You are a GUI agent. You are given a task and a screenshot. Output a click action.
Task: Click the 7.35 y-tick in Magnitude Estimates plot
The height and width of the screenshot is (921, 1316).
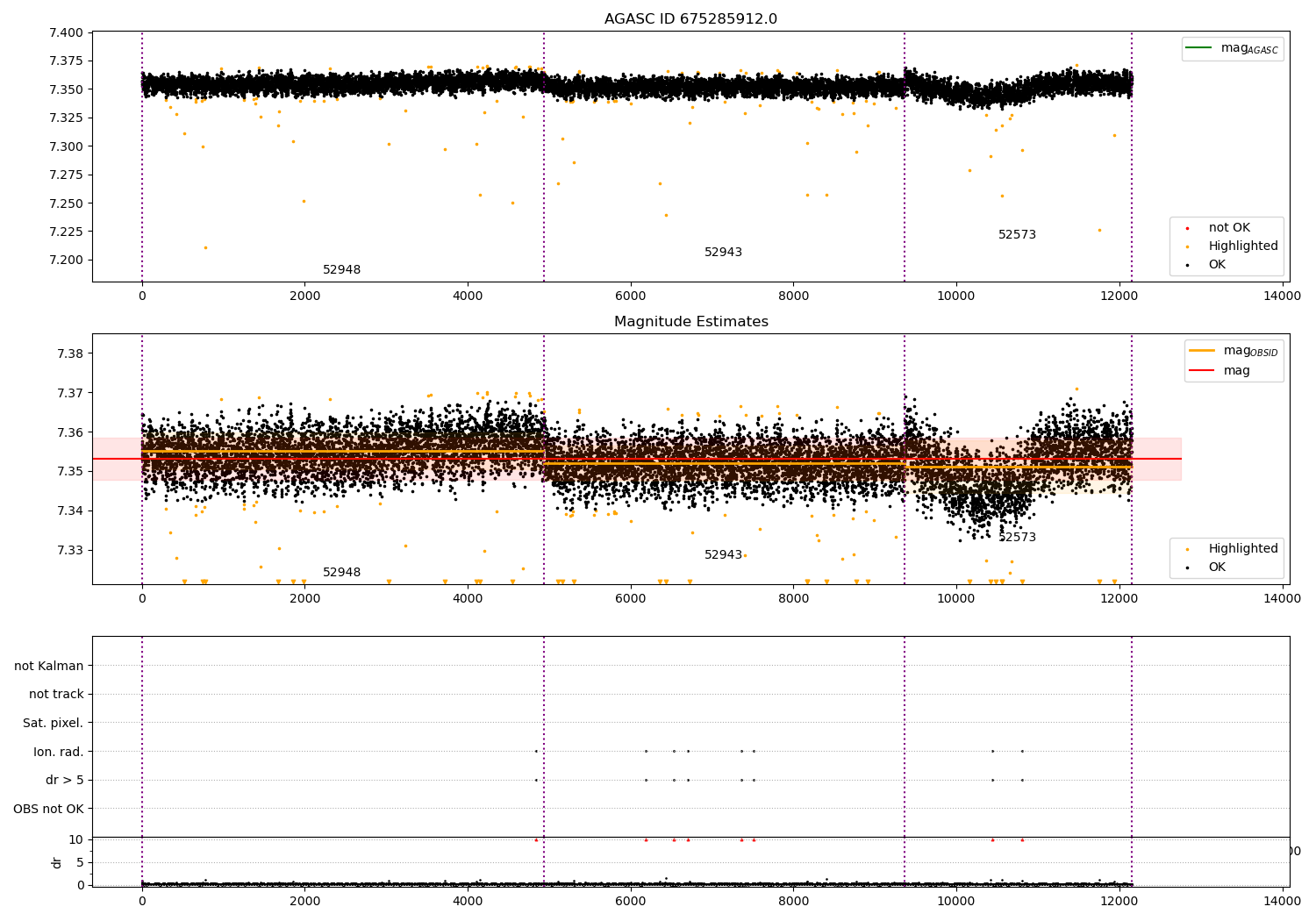click(x=70, y=472)
